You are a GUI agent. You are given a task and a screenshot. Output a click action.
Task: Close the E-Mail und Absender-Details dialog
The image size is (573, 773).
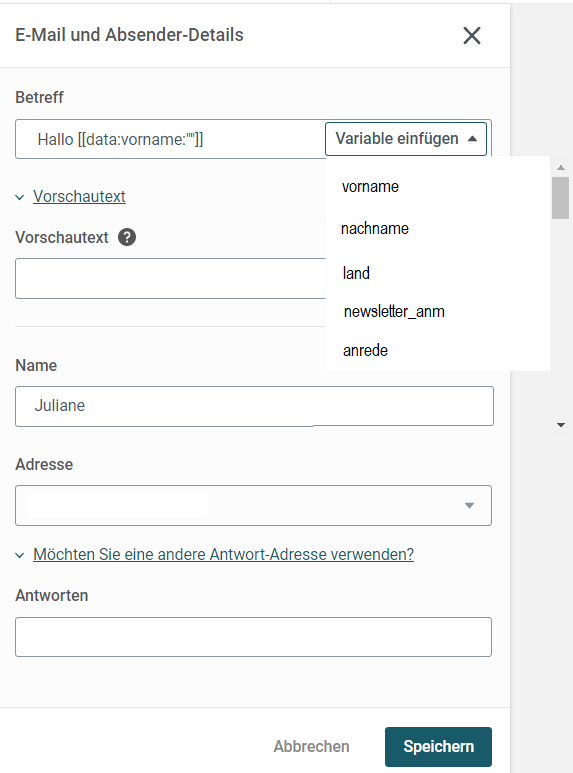[471, 35]
